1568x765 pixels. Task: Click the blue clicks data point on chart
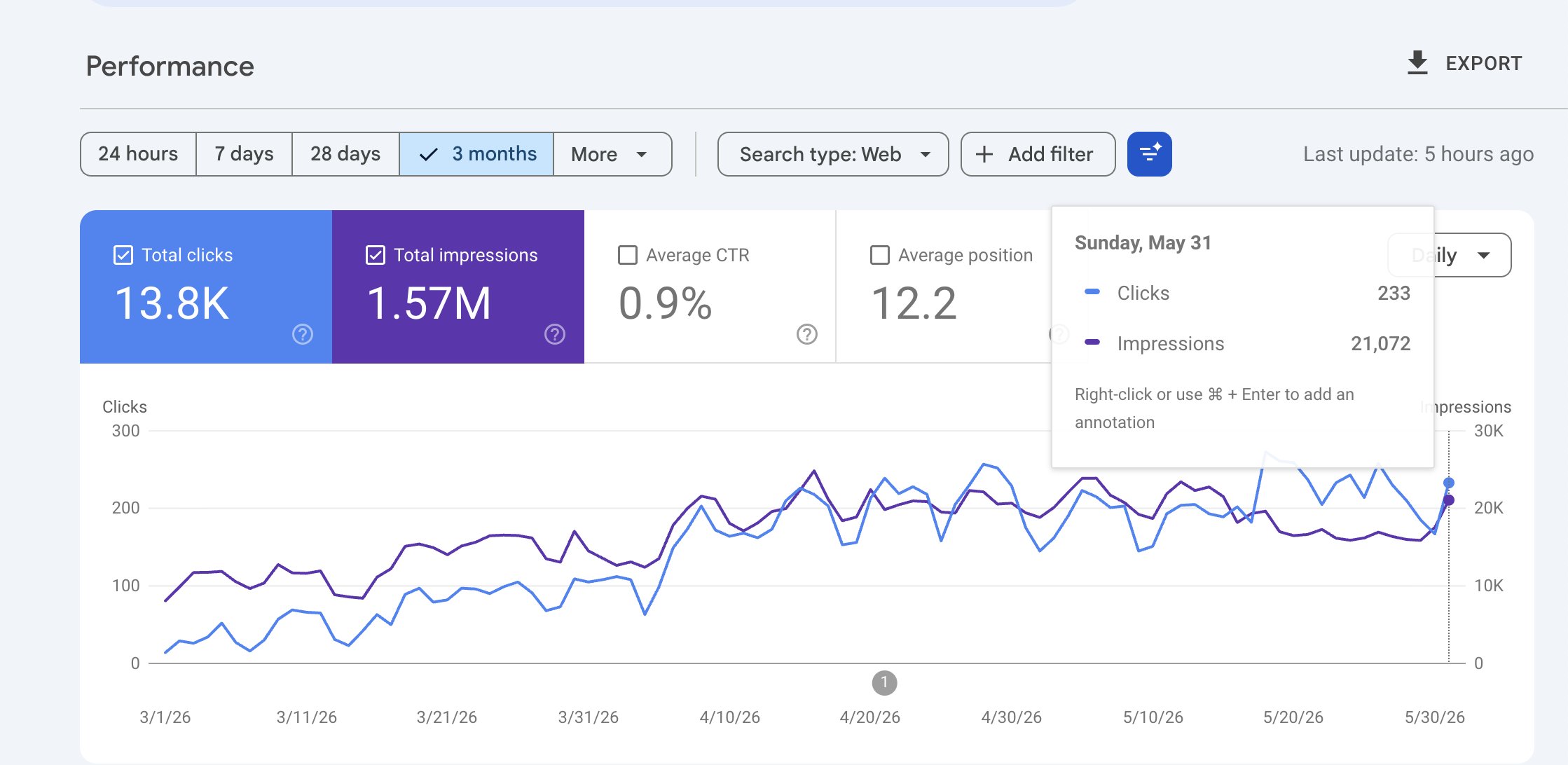pyautogui.click(x=1449, y=483)
